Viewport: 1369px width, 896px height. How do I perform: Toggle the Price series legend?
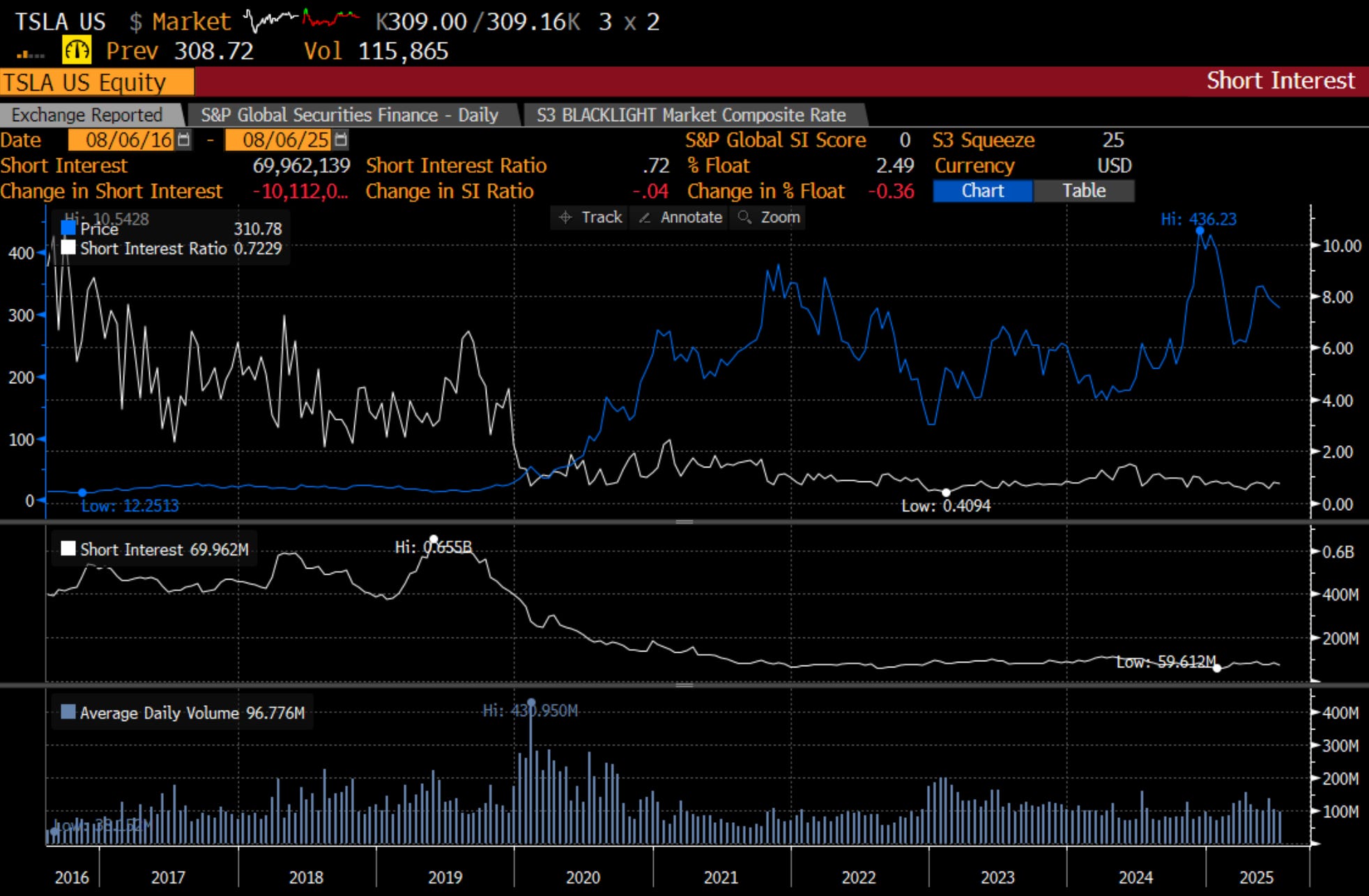pyautogui.click(x=68, y=228)
